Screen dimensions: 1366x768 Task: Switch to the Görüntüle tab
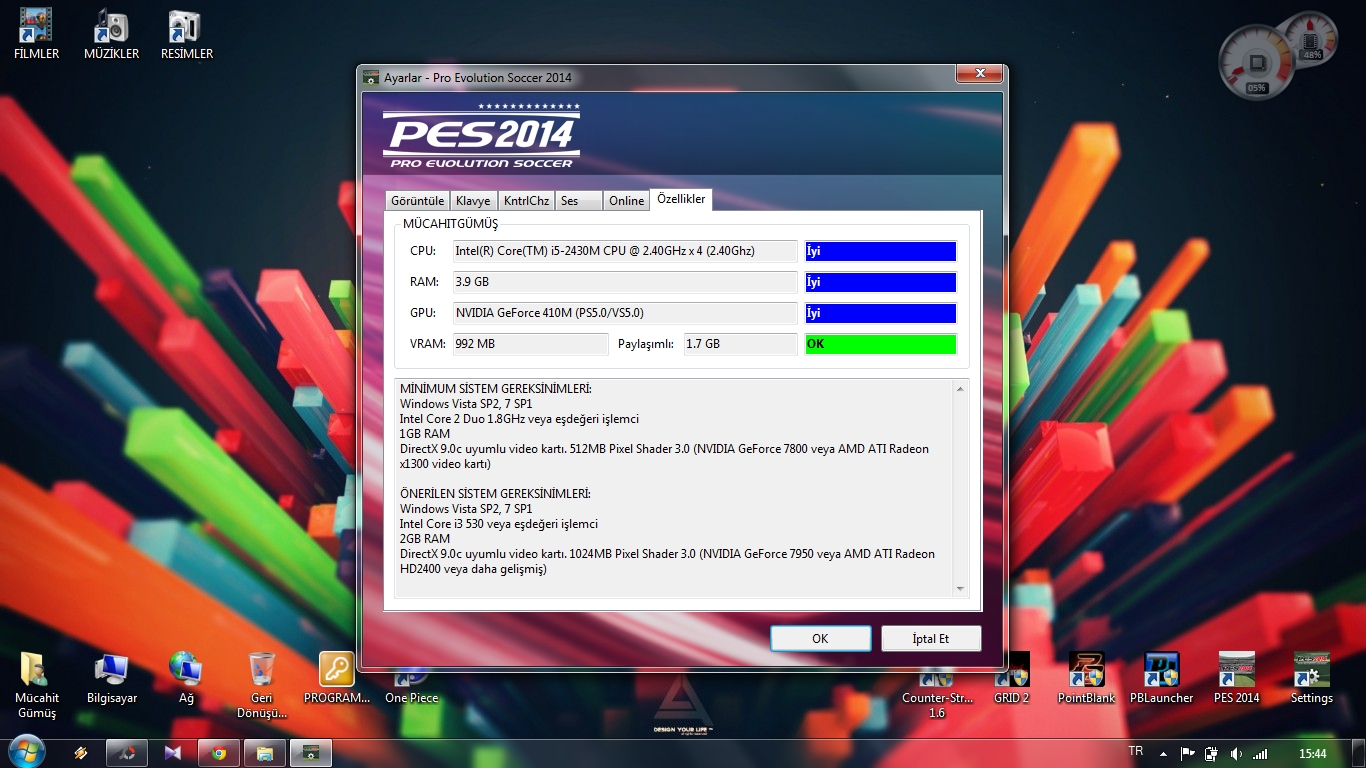click(417, 200)
